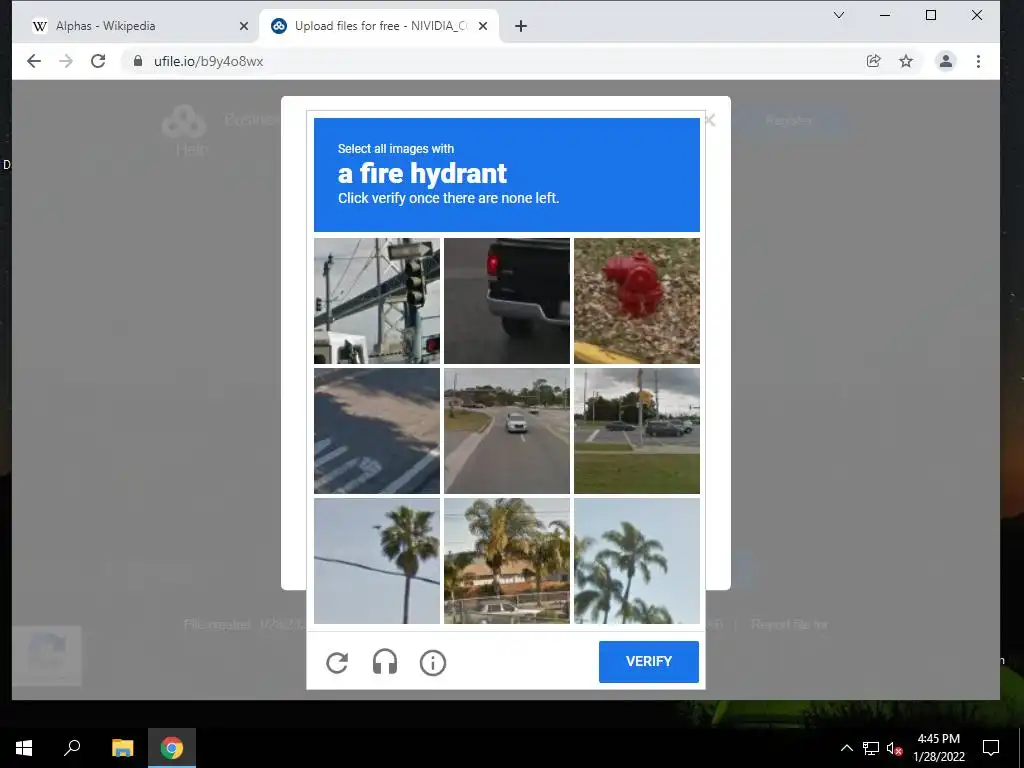Click the blue VERIFY button

(648, 662)
